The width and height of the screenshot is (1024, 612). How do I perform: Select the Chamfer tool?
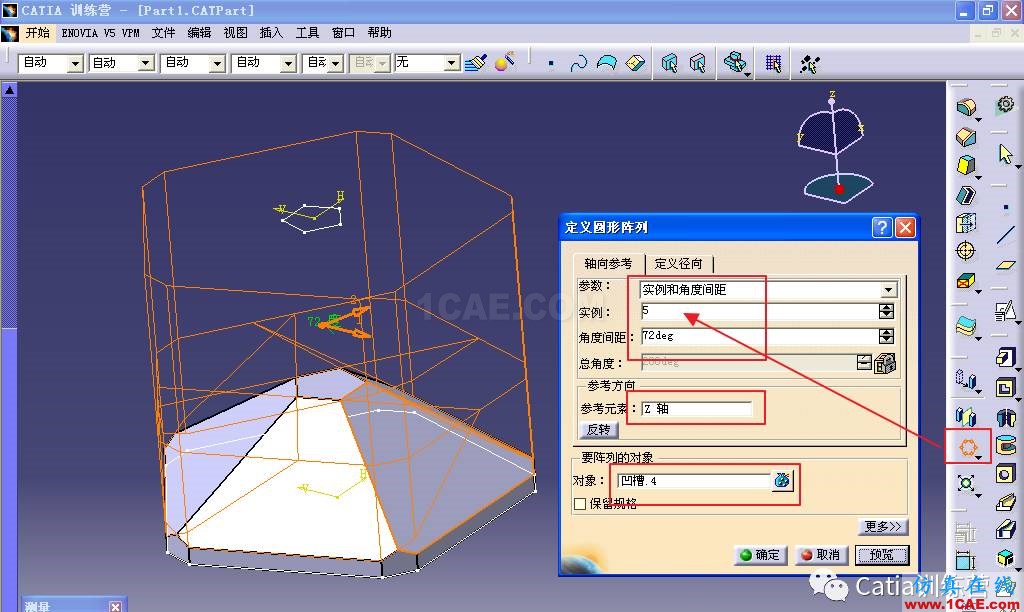pyautogui.click(x=966, y=137)
